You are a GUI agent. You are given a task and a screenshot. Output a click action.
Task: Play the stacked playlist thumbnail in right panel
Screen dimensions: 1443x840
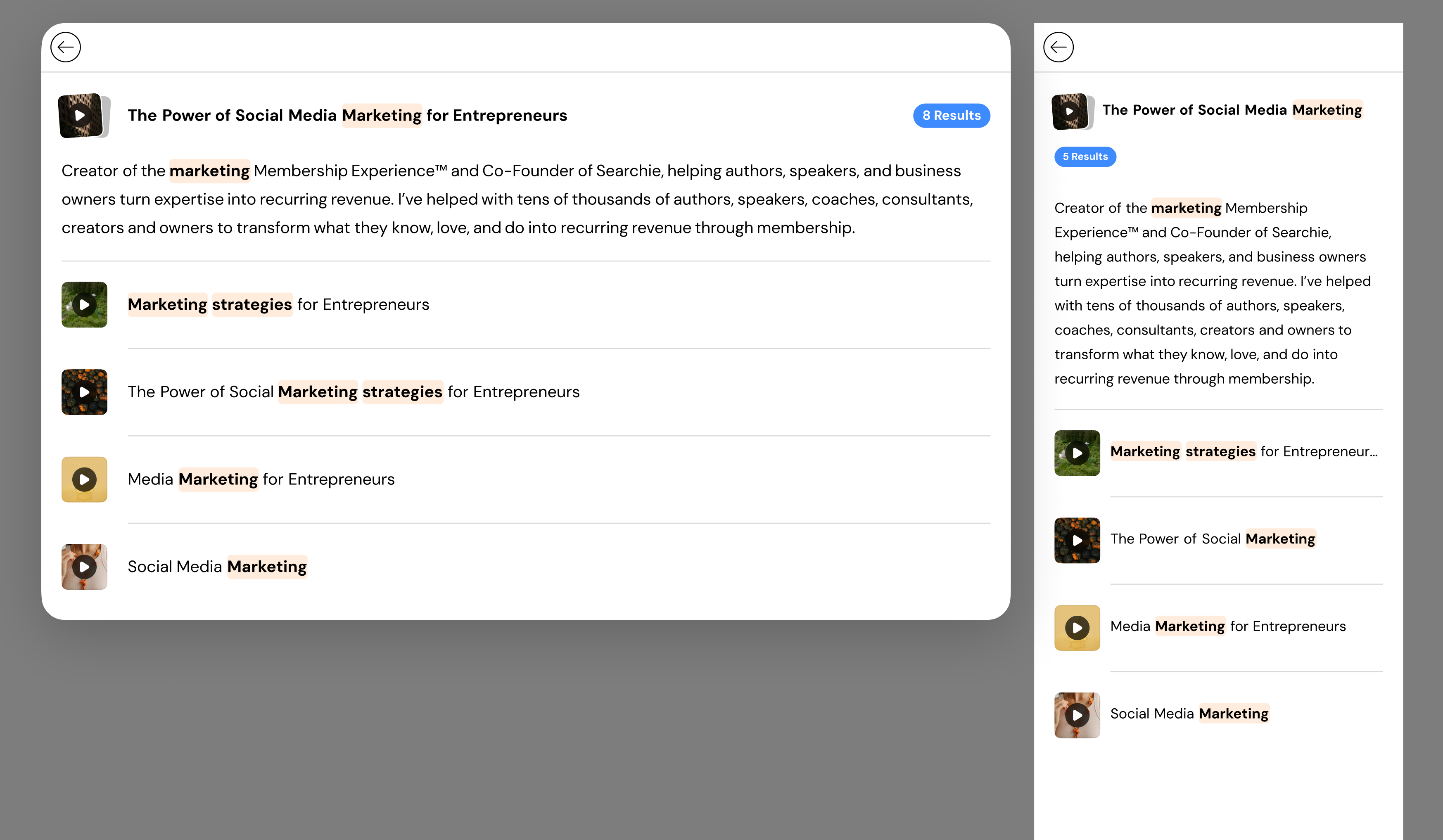point(1070,111)
